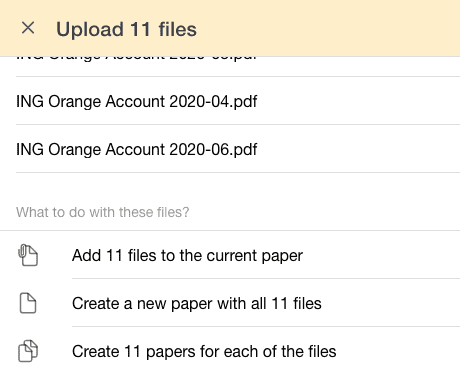Choose Create a new paper with all 11 files

point(230,303)
